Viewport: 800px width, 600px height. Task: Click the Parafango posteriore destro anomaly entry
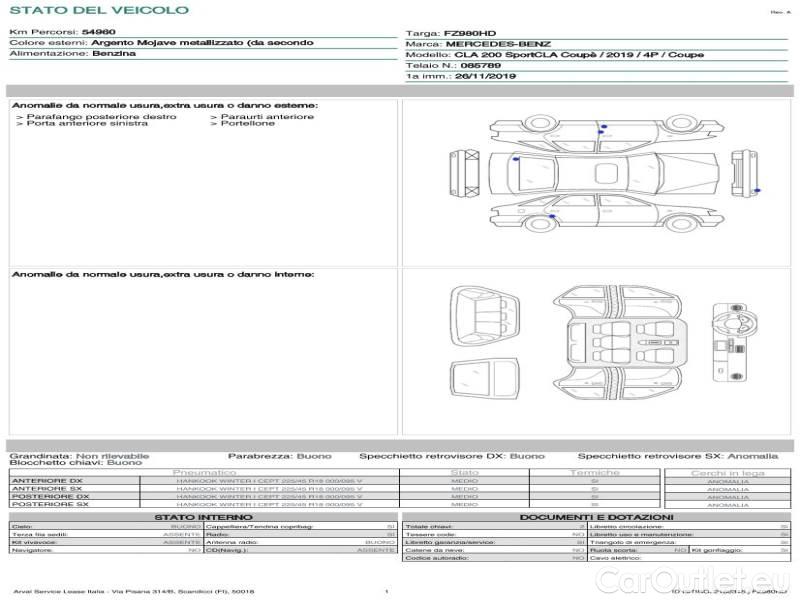click(96, 116)
